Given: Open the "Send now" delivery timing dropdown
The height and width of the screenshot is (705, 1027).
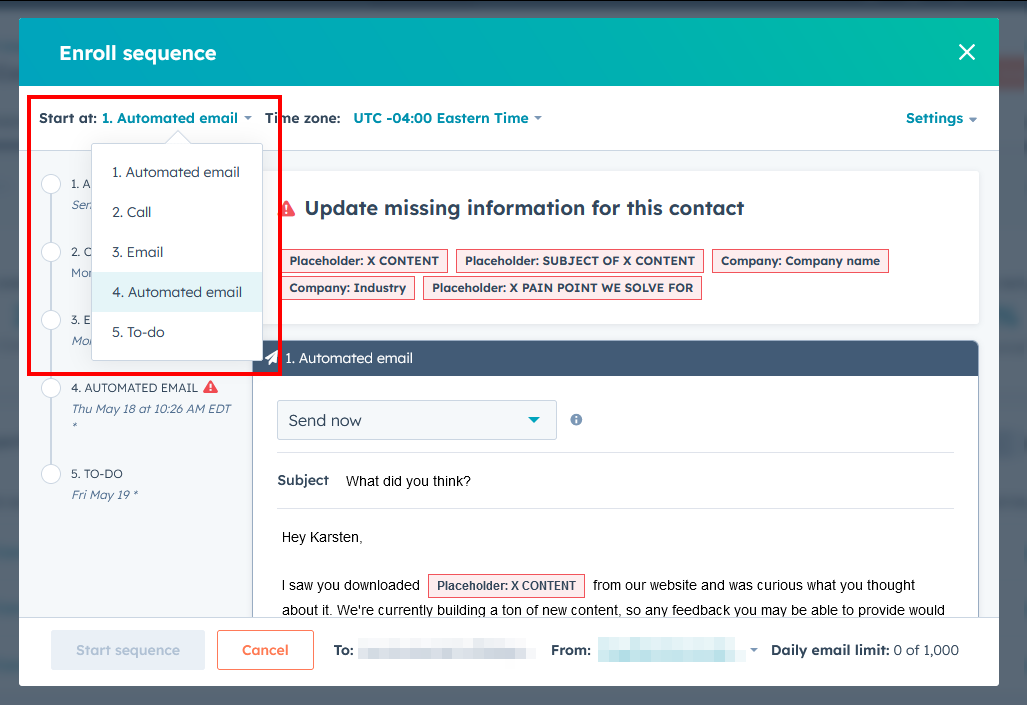Looking at the screenshot, I should coord(416,420).
